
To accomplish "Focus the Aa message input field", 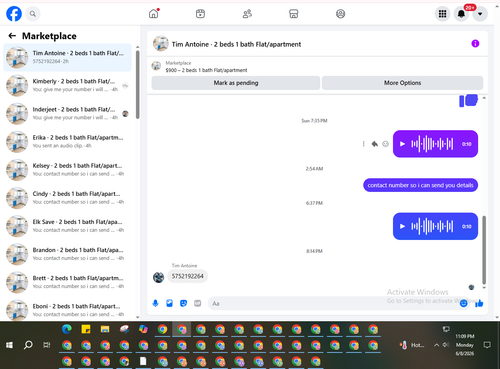I will [x=333, y=303].
